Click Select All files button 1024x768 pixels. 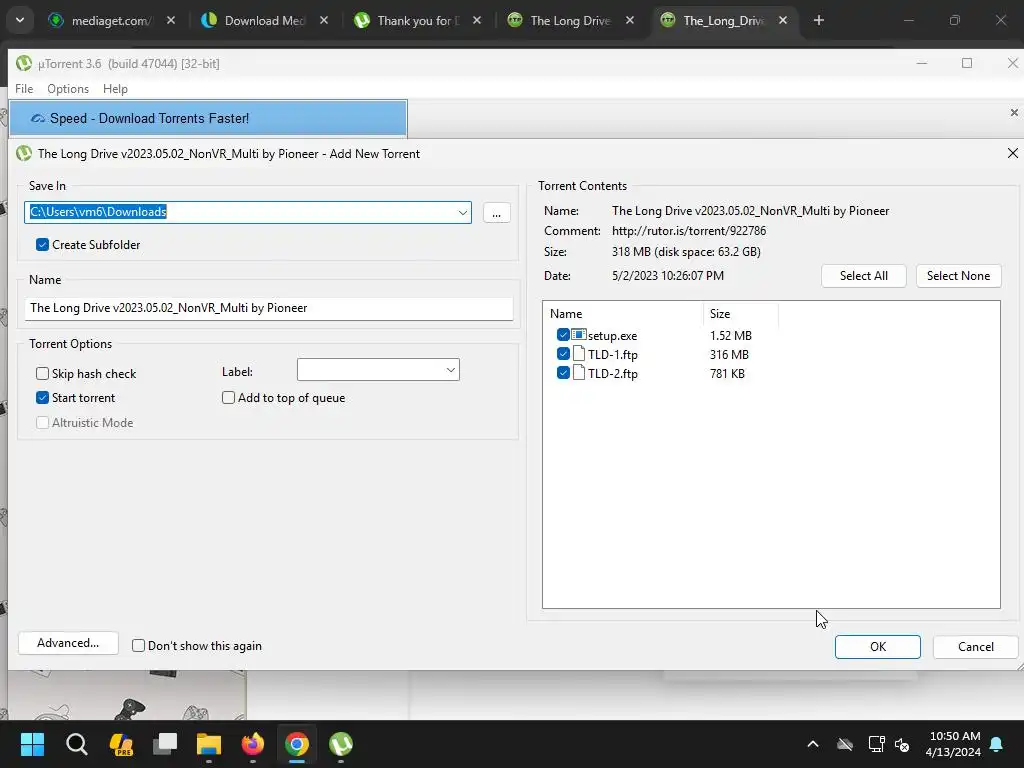(x=863, y=276)
